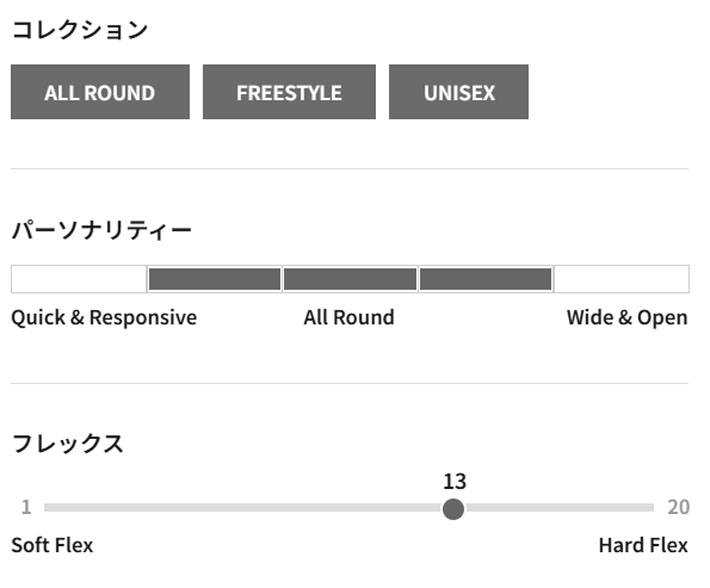Select the FREESTYLE collection tag
Image resolution: width=710 pixels, height=588 pixels.
tap(289, 93)
